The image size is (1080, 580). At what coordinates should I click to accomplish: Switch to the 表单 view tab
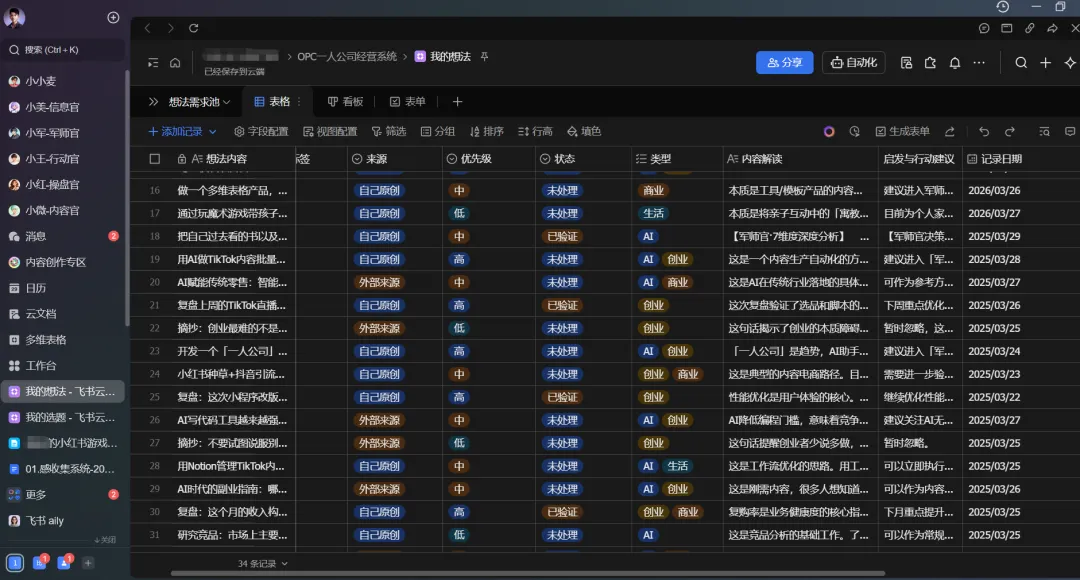click(x=408, y=102)
